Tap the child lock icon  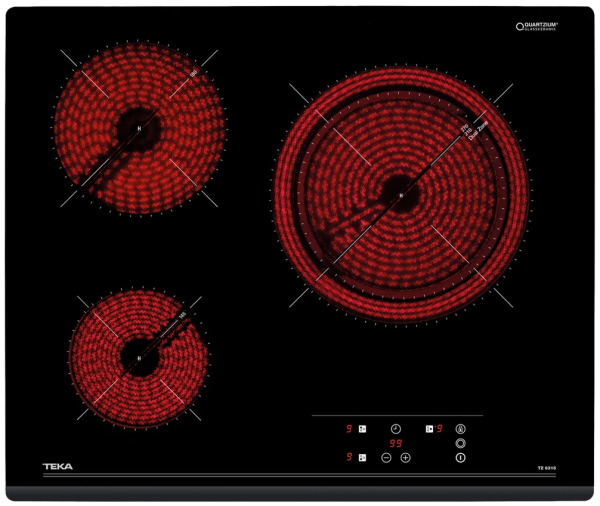click(x=461, y=427)
